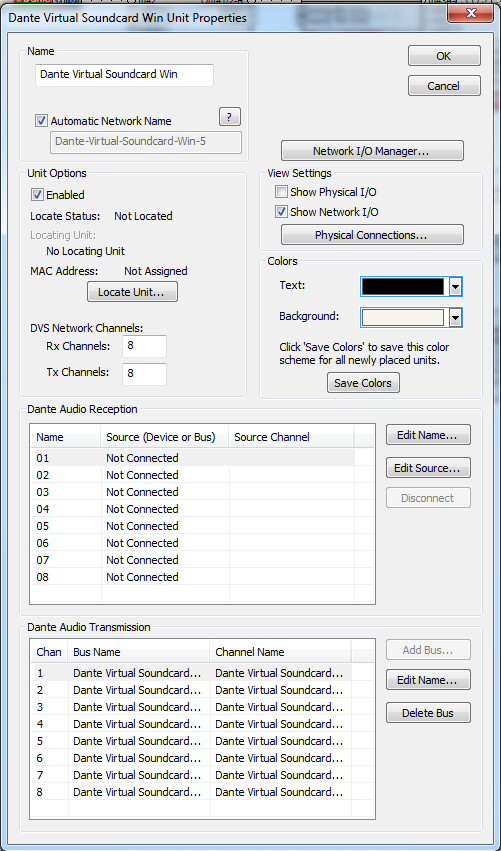
Task: Save Colors for new units
Action: click(363, 383)
